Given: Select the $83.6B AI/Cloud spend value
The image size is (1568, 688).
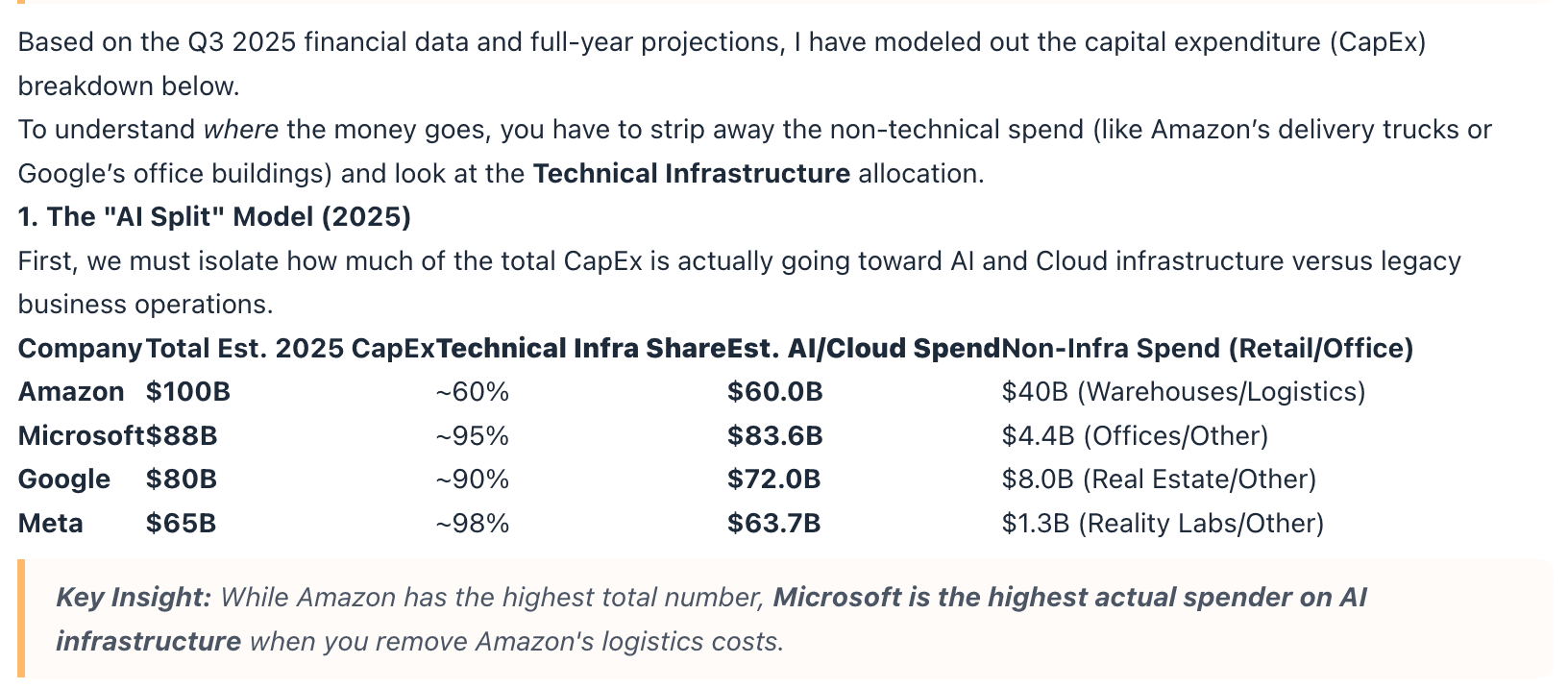Looking at the screenshot, I should click(x=774, y=436).
